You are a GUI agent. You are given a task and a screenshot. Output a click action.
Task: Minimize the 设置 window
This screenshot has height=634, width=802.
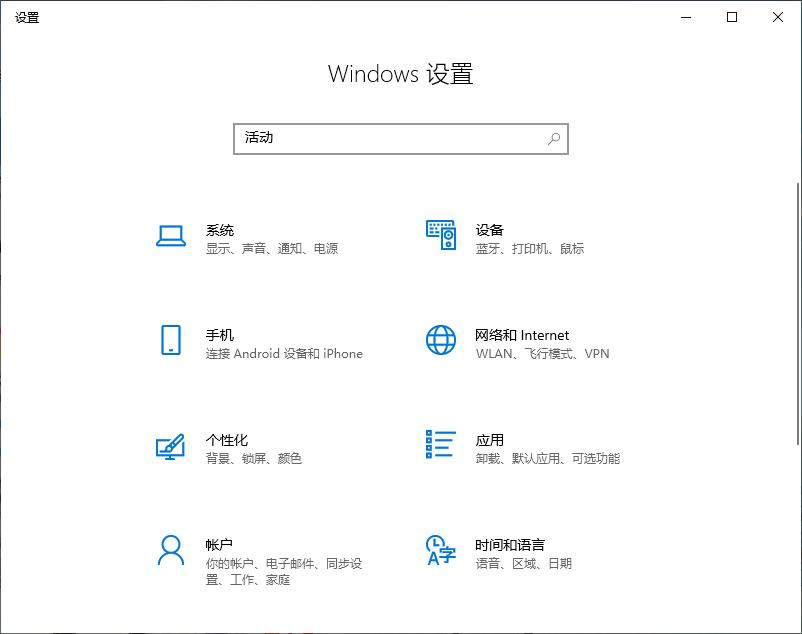pyautogui.click(x=686, y=17)
